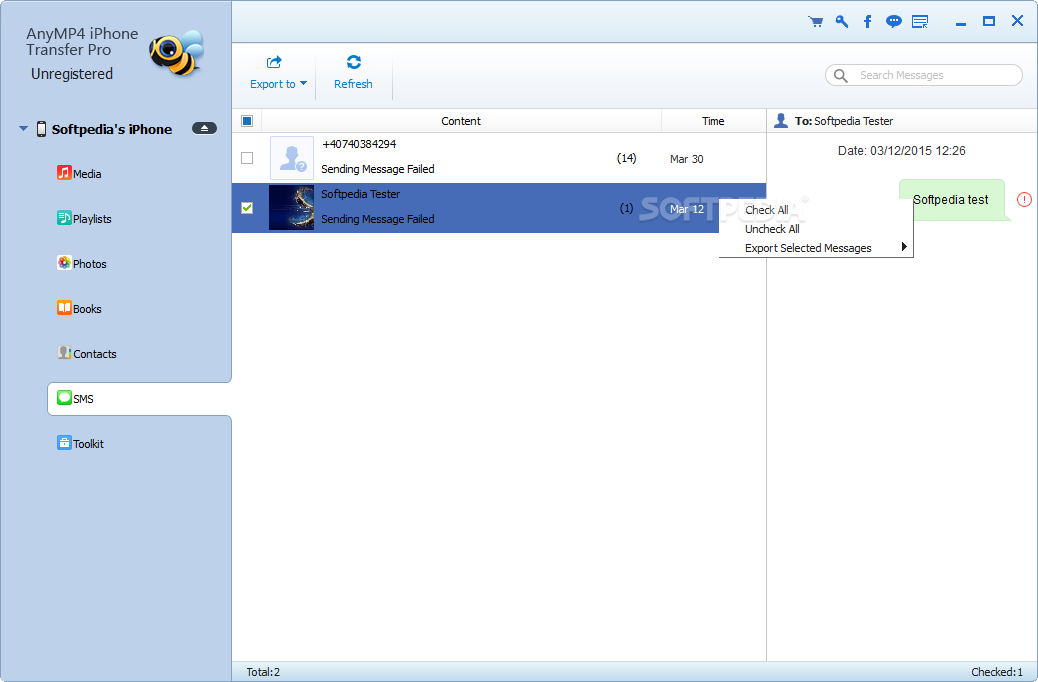Click the Unregistered status text
The image size is (1038, 682).
pyautogui.click(x=72, y=73)
